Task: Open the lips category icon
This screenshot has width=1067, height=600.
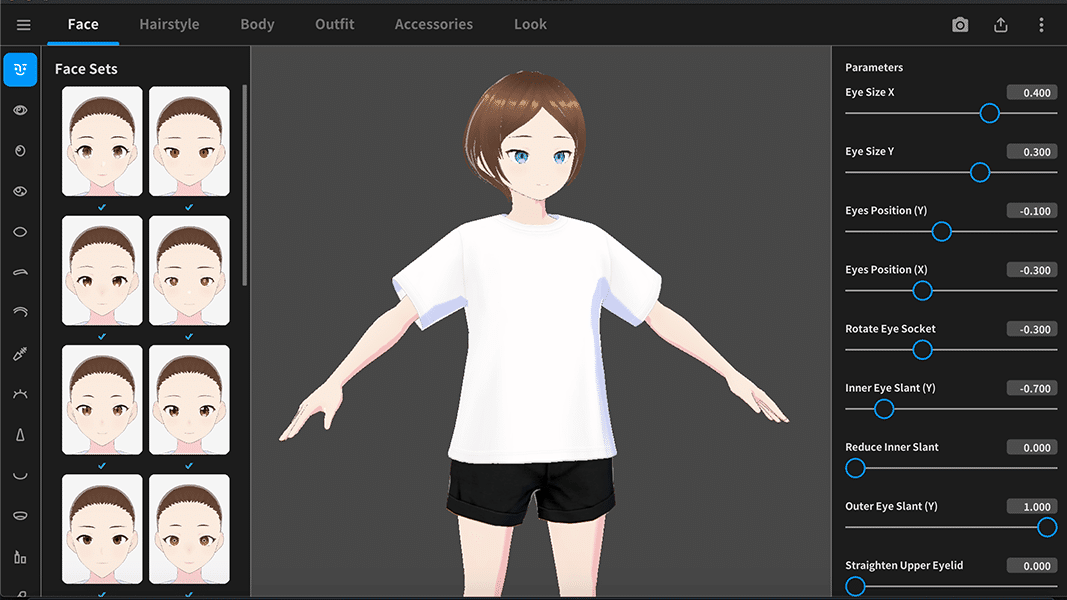Action: tap(20, 516)
